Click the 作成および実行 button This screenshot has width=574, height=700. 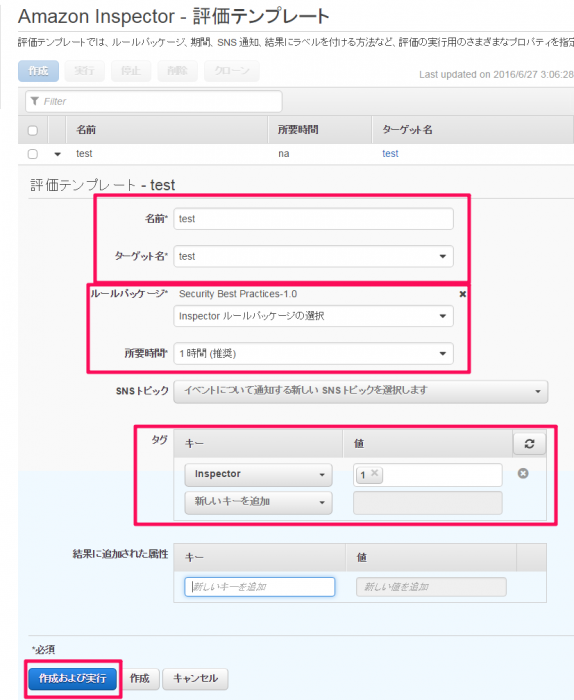coord(73,679)
